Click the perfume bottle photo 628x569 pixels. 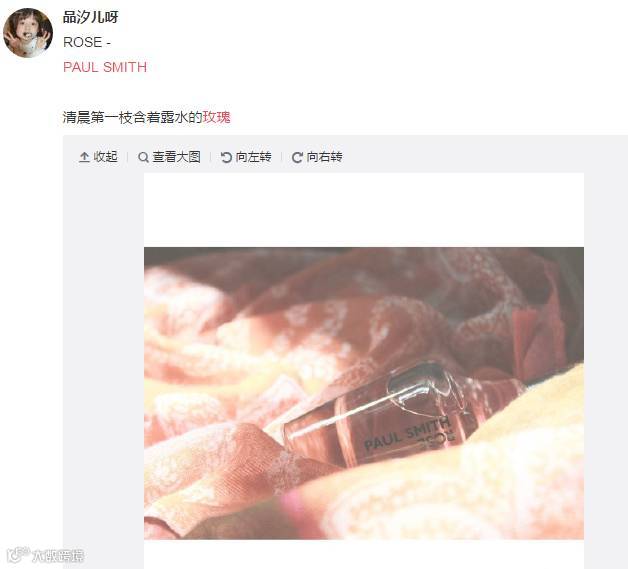364,393
